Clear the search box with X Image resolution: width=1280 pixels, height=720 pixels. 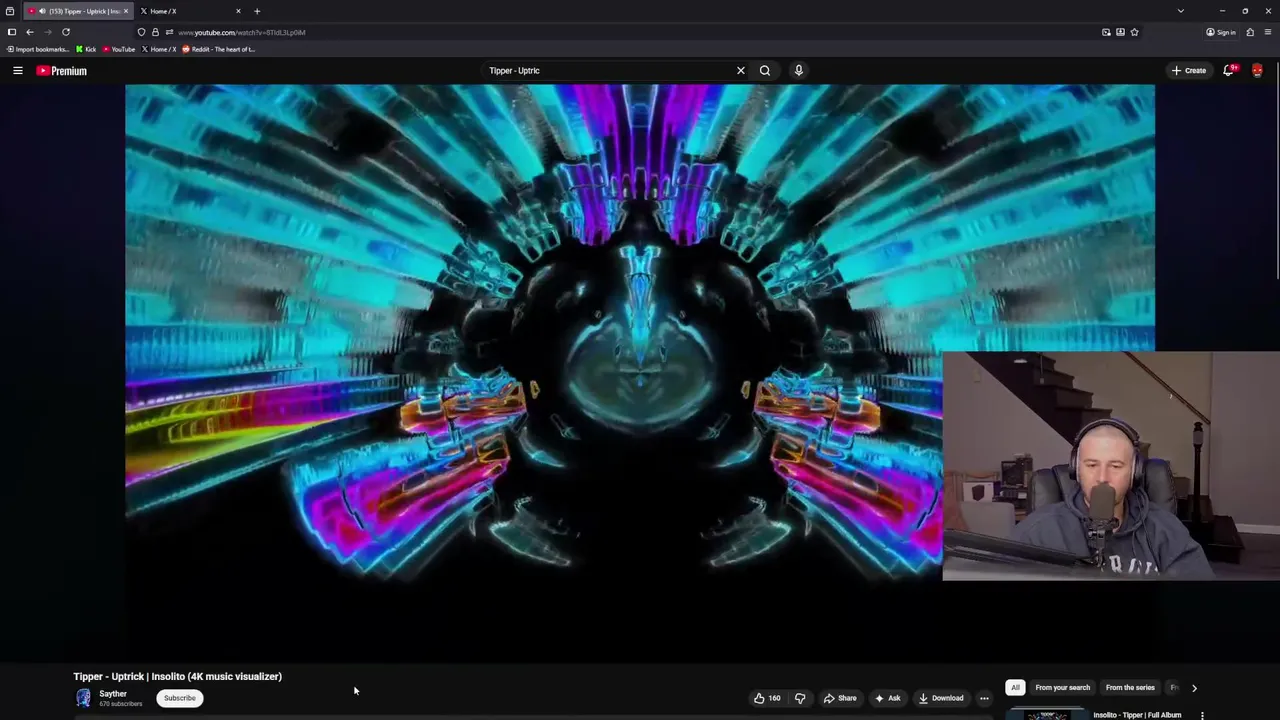(x=741, y=71)
